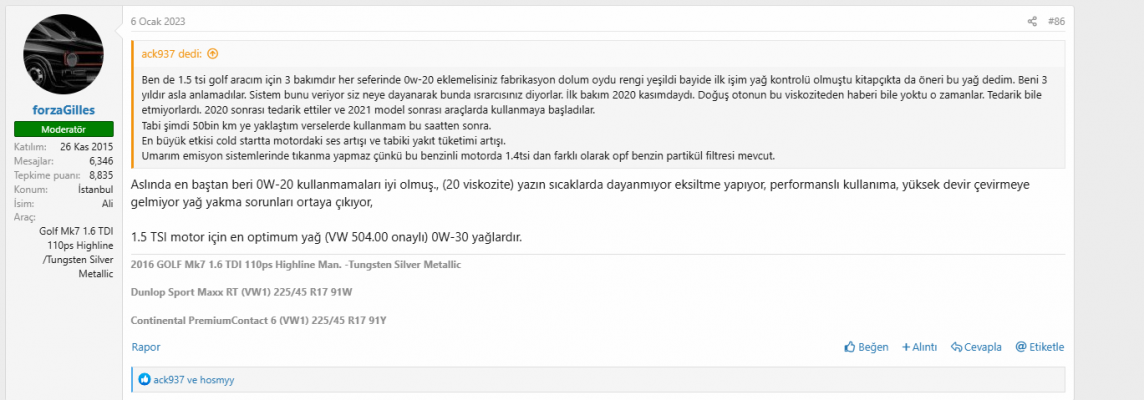Click the reply text about 0W-30 yağlardır
Viewport: 1144px width, 400px height.
pos(326,237)
